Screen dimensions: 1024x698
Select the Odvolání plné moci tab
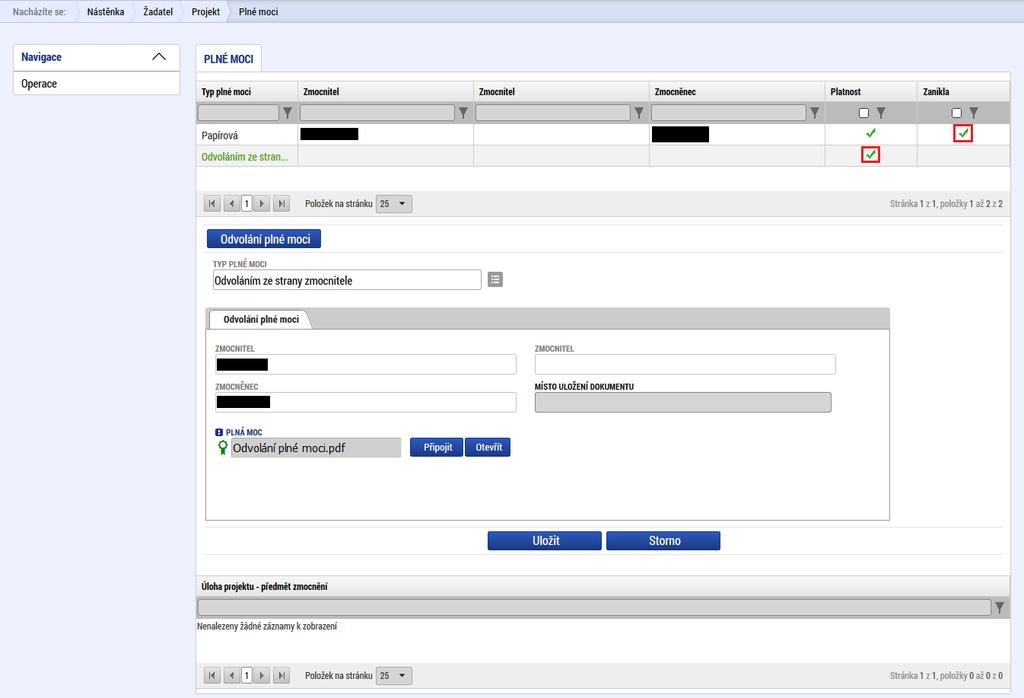[x=261, y=319]
